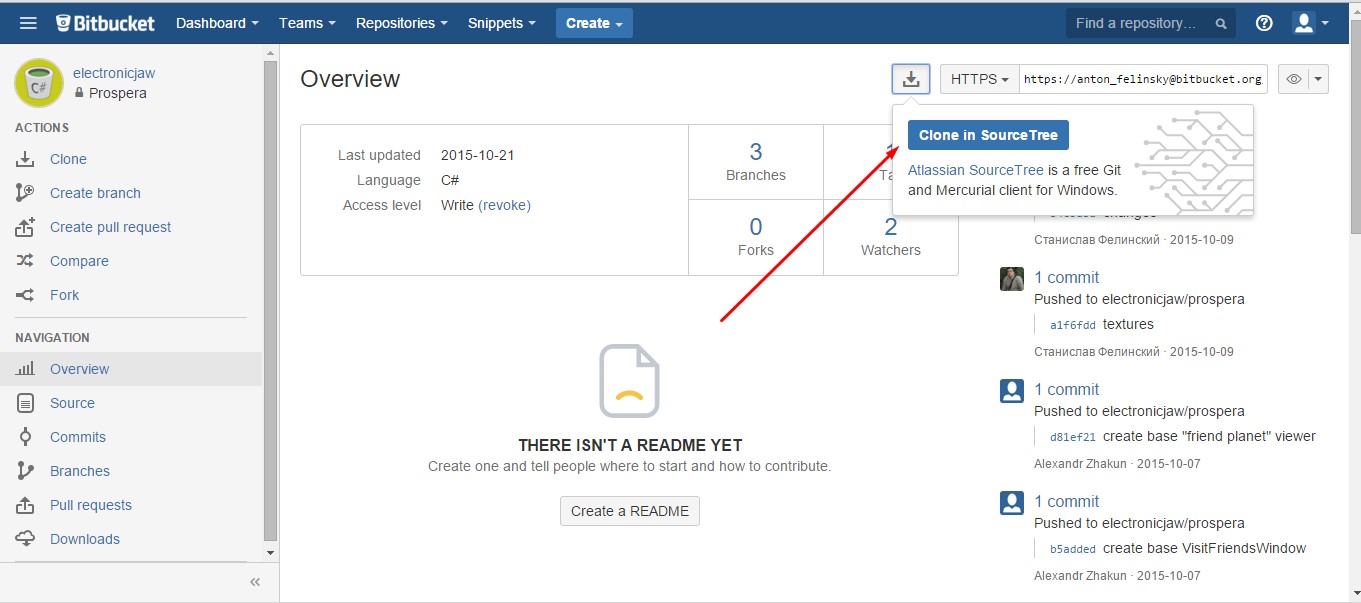Click the Create branch icon
This screenshot has height=603, width=1361.
(x=26, y=193)
